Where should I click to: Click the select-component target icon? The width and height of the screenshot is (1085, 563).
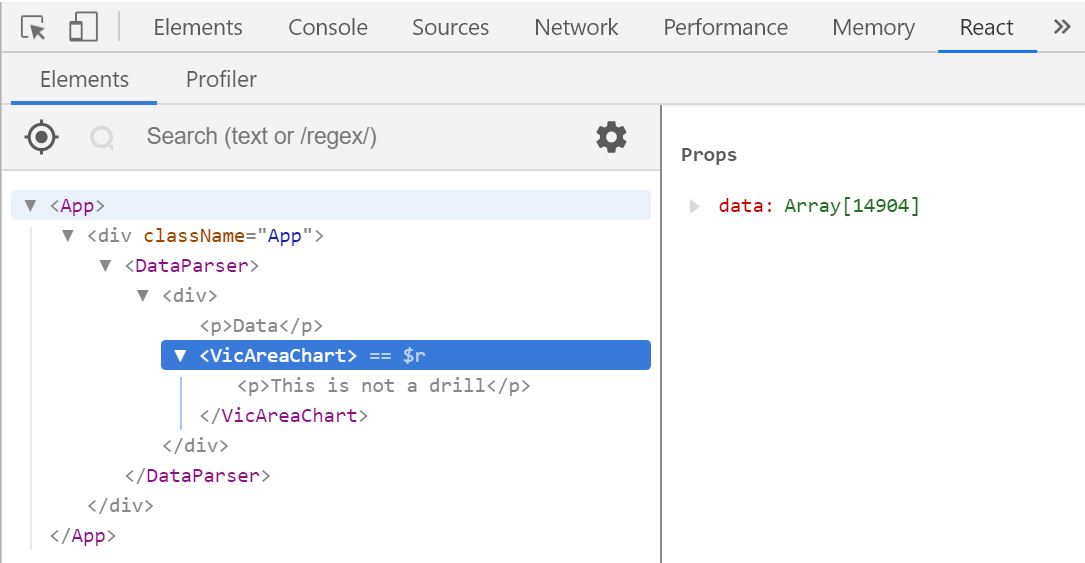pyautogui.click(x=41, y=137)
